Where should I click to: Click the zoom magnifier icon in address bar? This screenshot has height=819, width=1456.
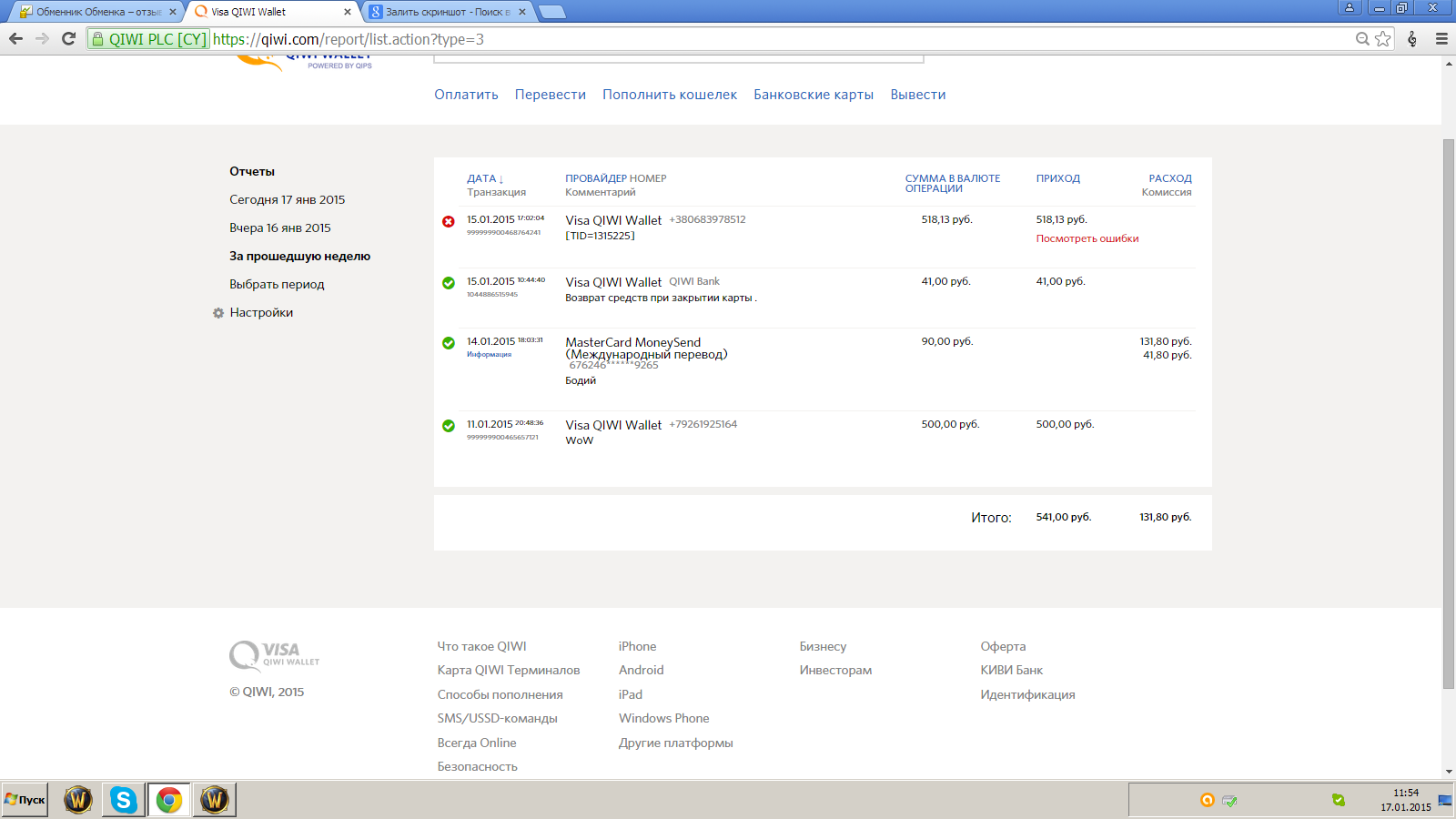coord(1362,39)
